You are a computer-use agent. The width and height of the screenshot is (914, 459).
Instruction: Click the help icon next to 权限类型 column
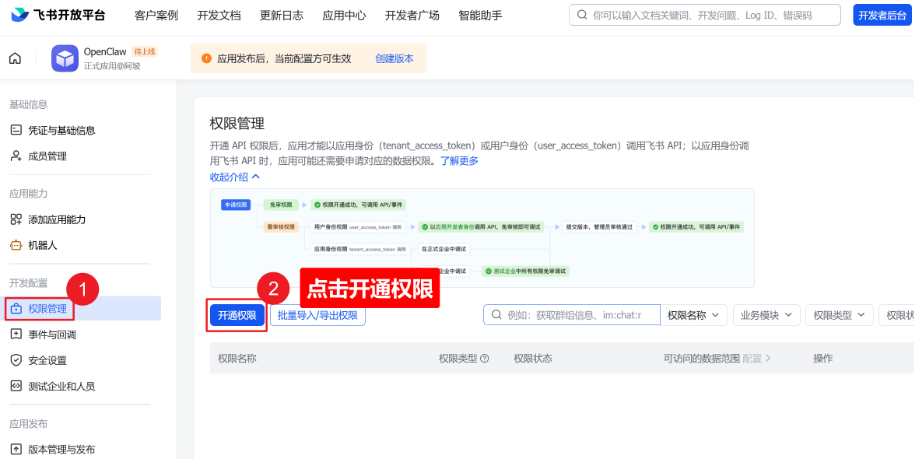[x=485, y=358]
